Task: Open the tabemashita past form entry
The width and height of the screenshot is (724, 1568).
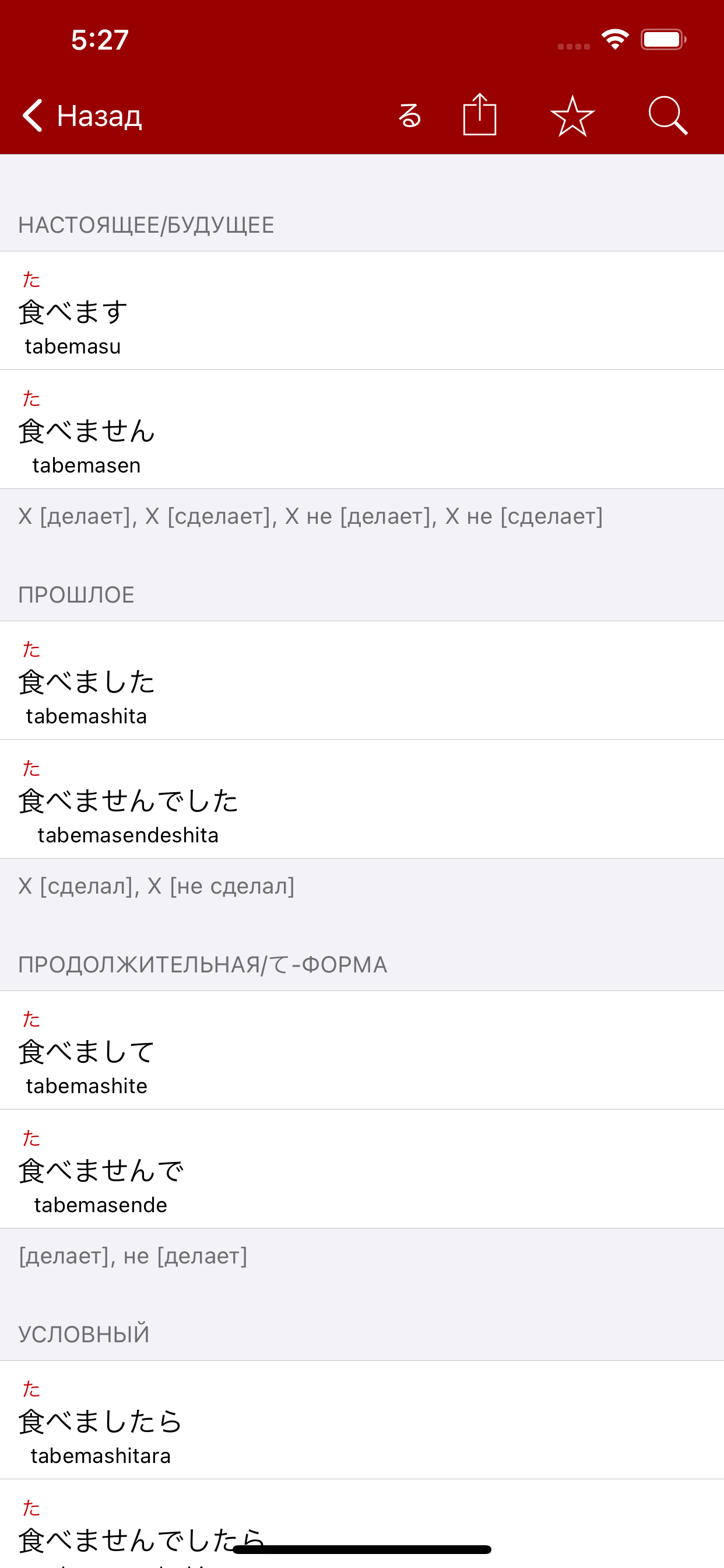Action: pos(362,681)
